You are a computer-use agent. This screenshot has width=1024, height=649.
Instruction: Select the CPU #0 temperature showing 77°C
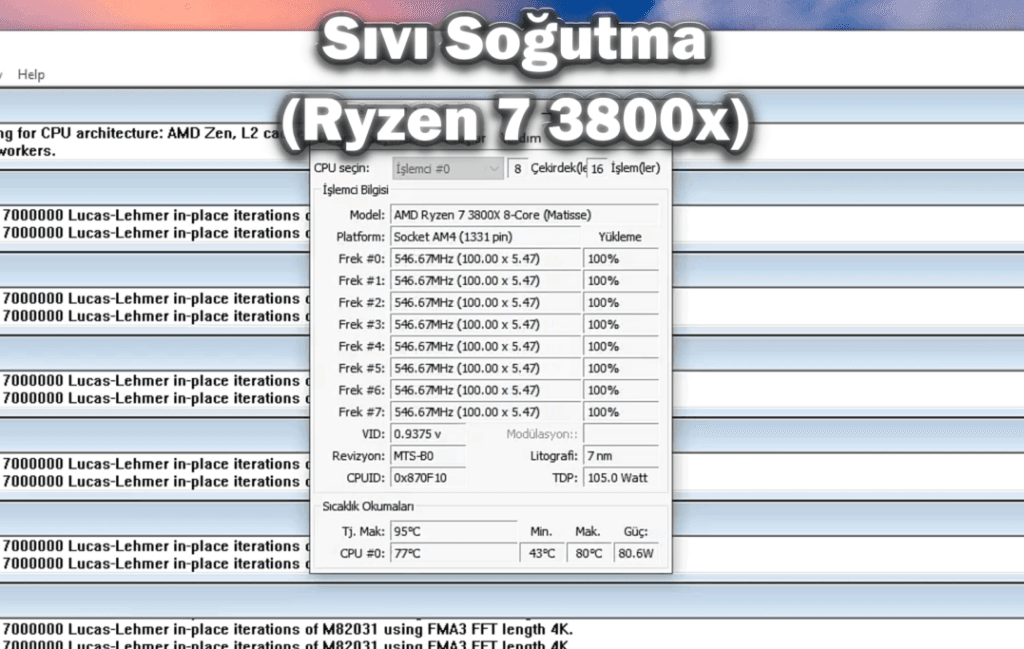click(x=452, y=553)
